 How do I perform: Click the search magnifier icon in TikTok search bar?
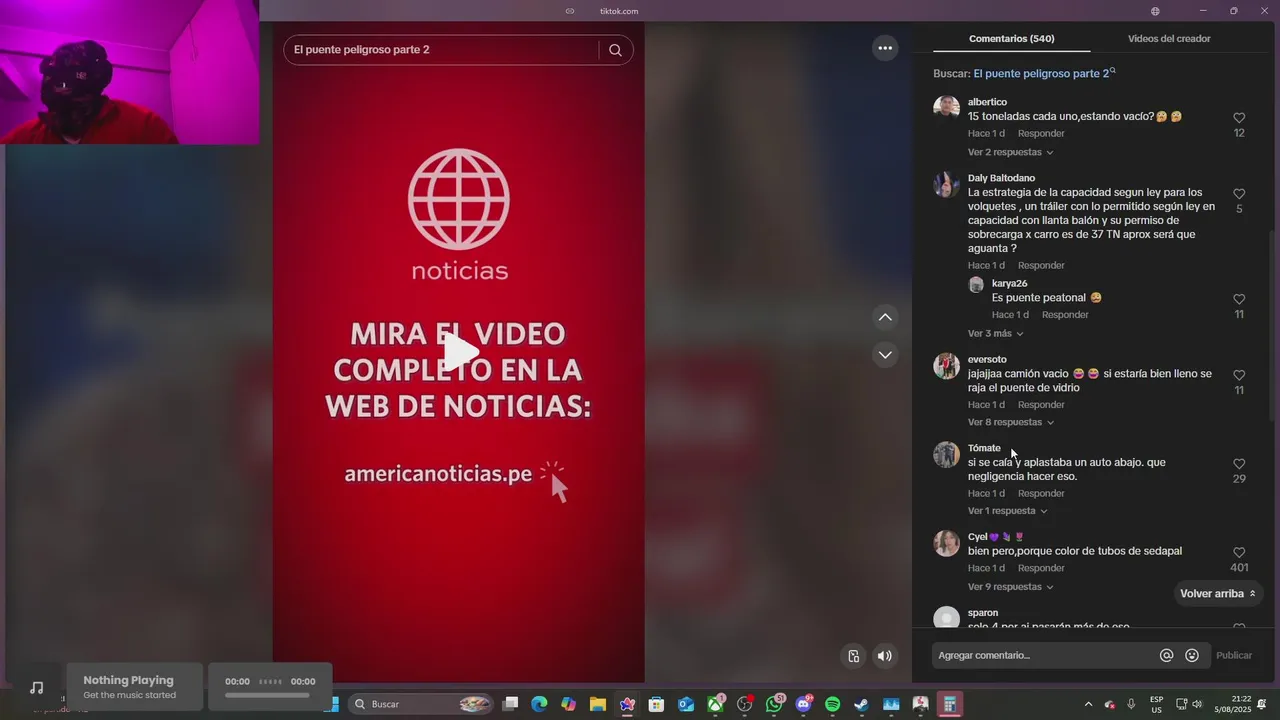615,50
